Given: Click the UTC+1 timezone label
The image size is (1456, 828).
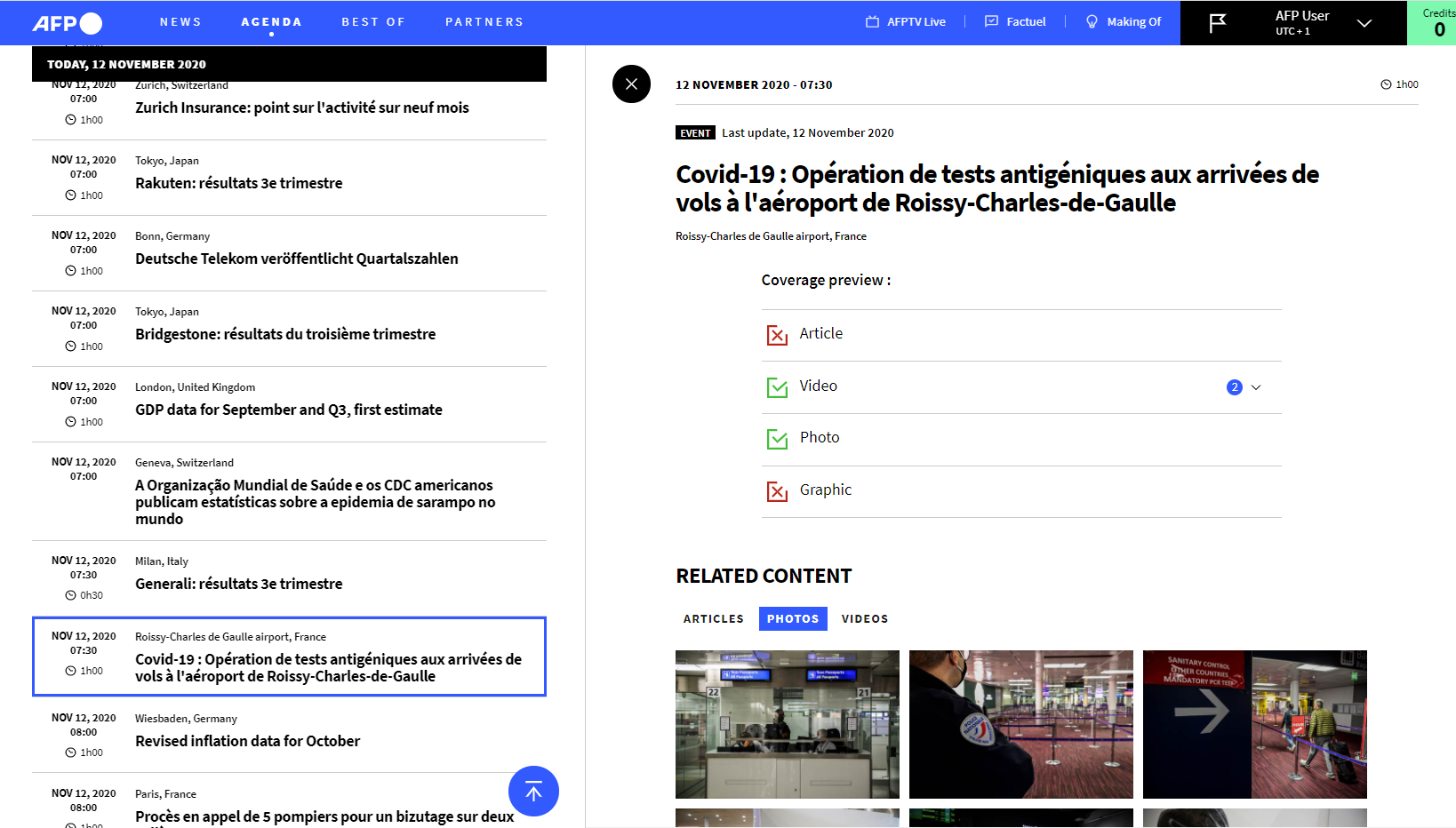Looking at the screenshot, I should [1292, 31].
